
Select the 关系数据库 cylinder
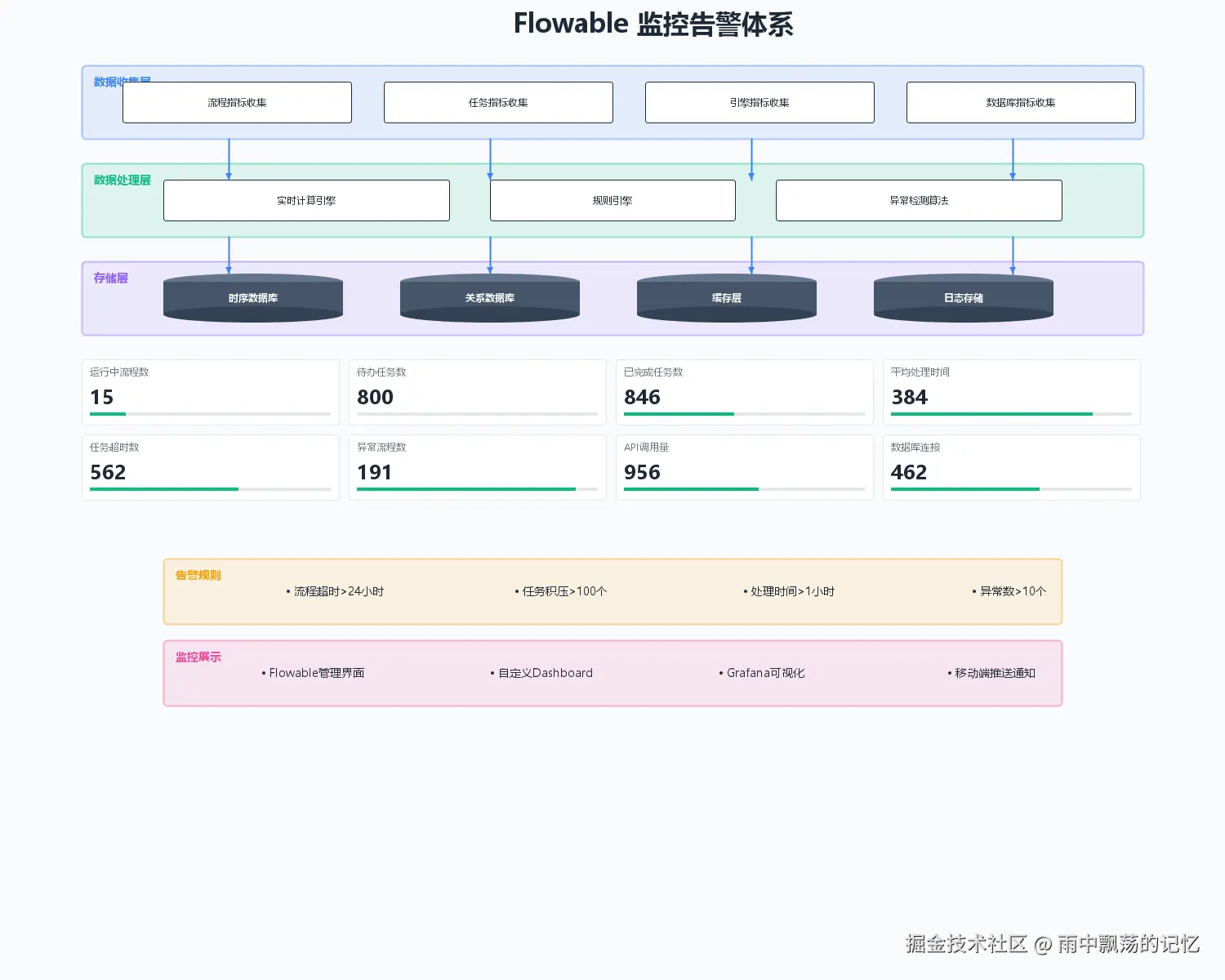pyautogui.click(x=490, y=298)
